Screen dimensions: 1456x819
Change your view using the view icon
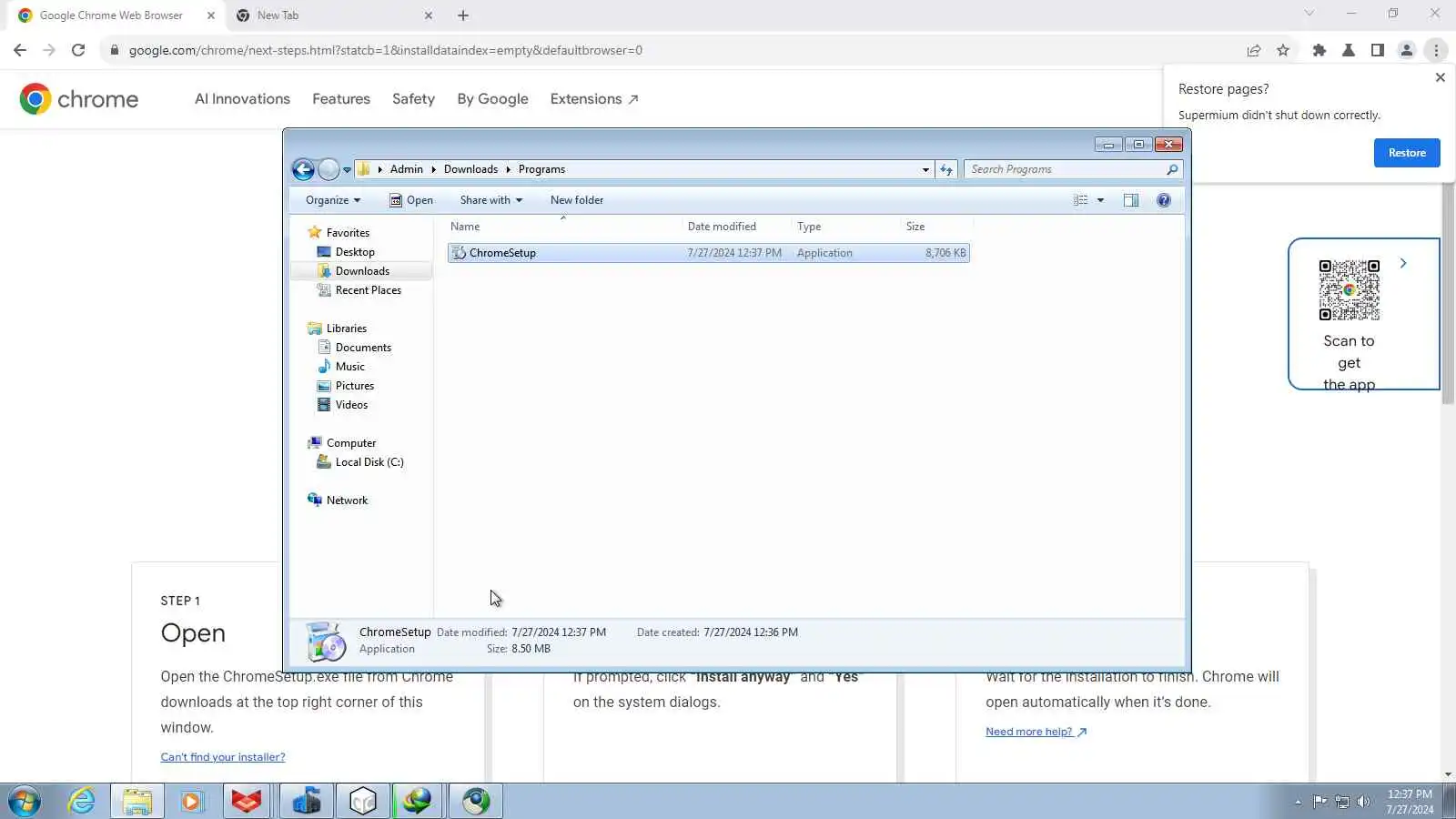(1080, 200)
